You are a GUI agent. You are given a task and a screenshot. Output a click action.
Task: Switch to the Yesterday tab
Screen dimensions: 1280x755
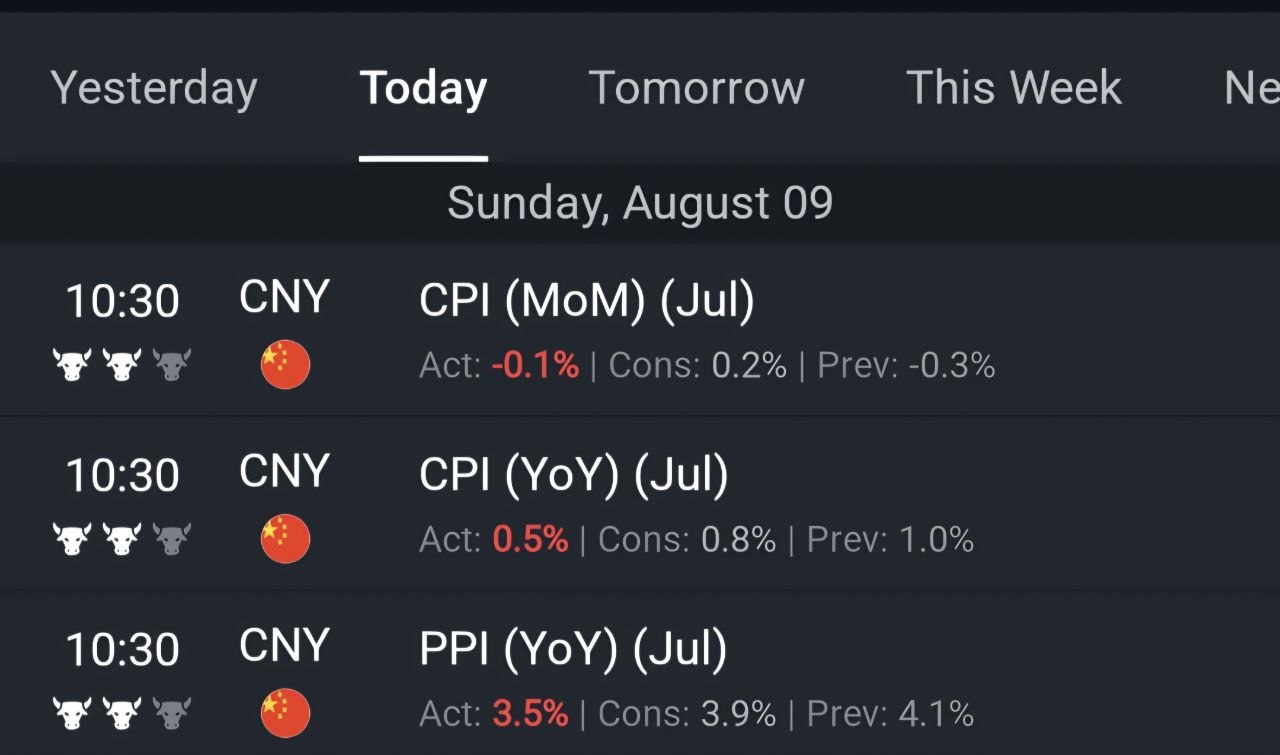[x=154, y=89]
